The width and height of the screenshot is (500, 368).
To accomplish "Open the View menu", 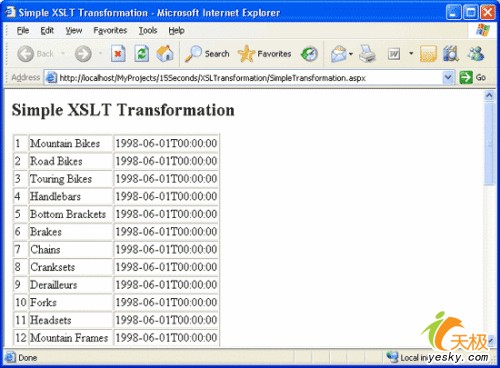I will (74, 31).
